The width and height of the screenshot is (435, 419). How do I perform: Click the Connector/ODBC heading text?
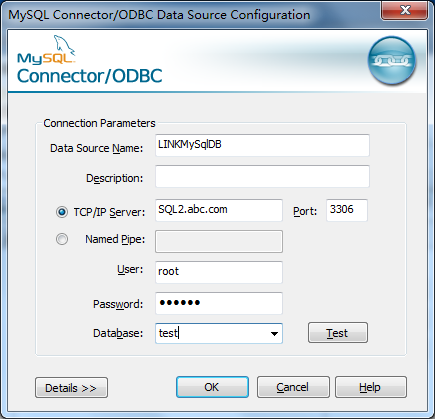(90, 76)
